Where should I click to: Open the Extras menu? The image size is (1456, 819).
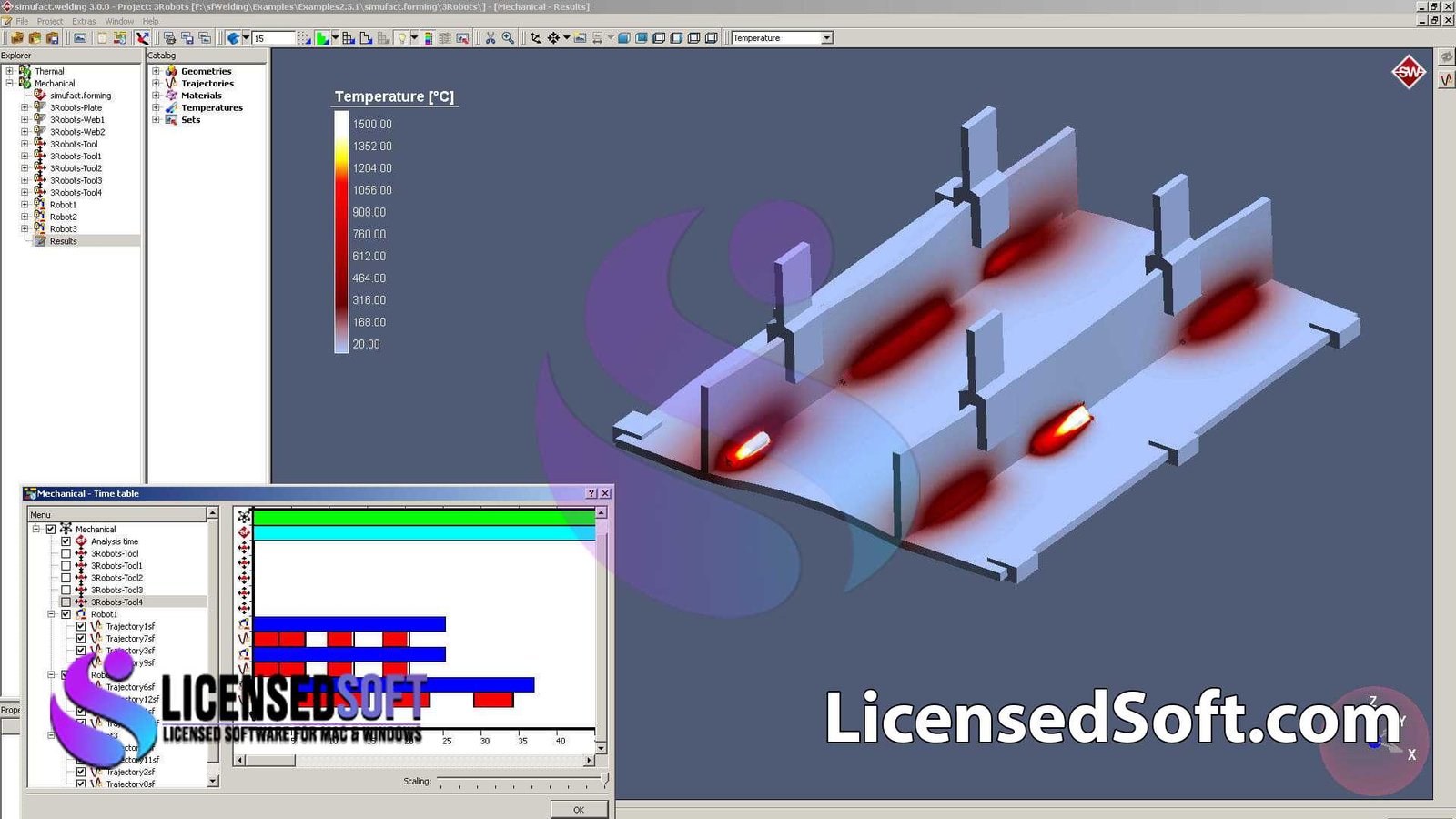click(x=84, y=21)
